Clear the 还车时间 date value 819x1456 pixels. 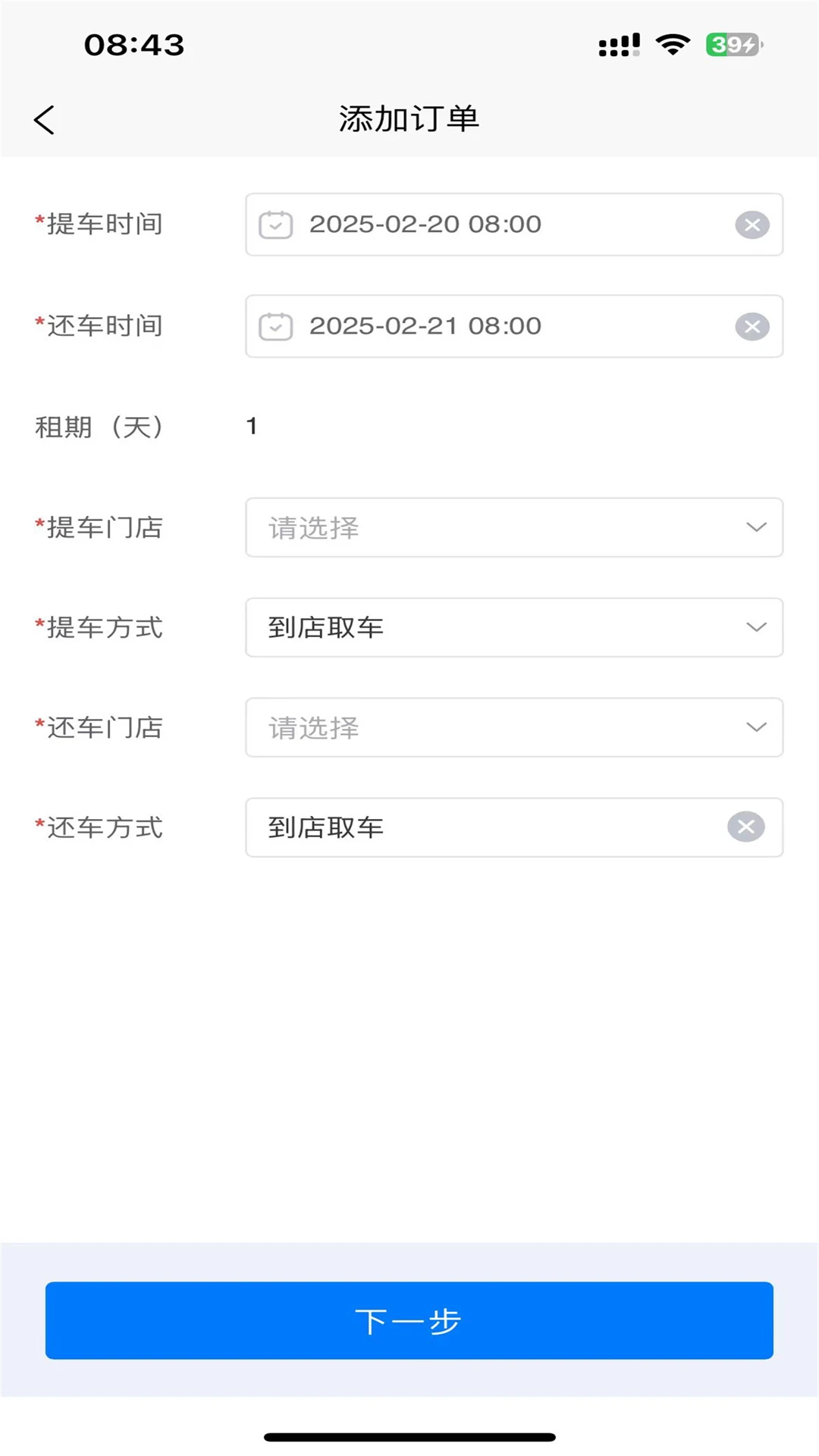pos(752,326)
